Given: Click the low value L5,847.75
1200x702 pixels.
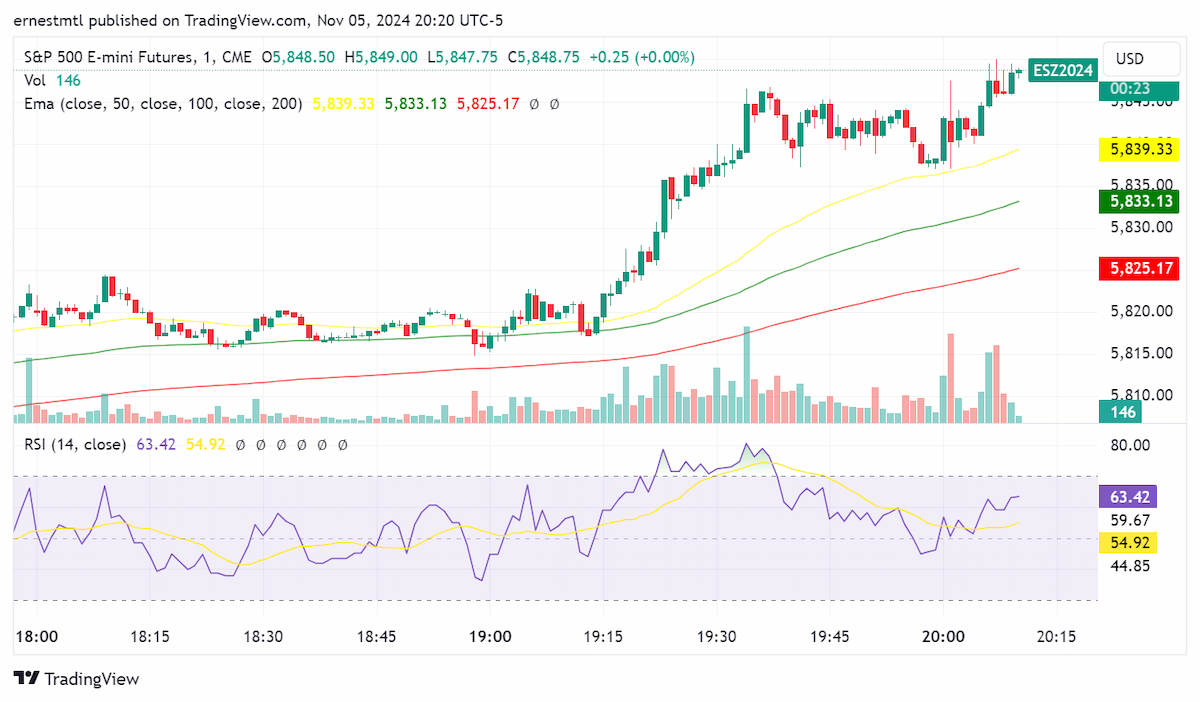Looking at the screenshot, I should [462, 58].
